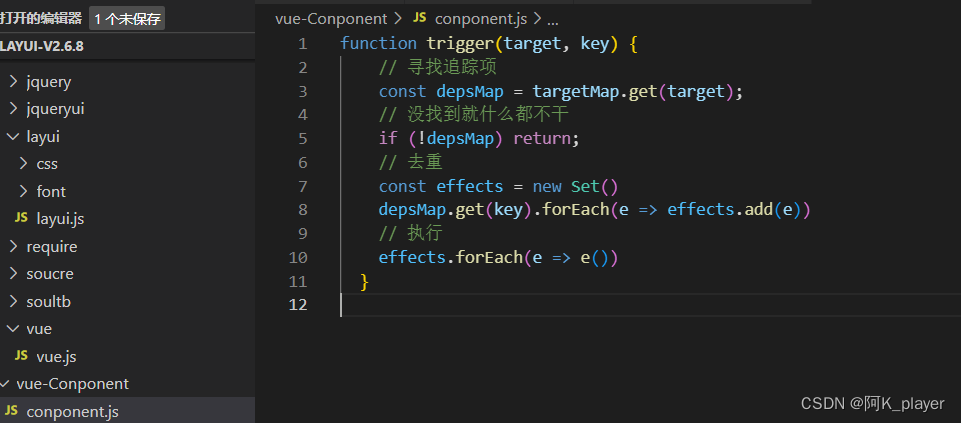The height and width of the screenshot is (423, 961).
Task: Select the vue folder name
Action: (x=39, y=329)
